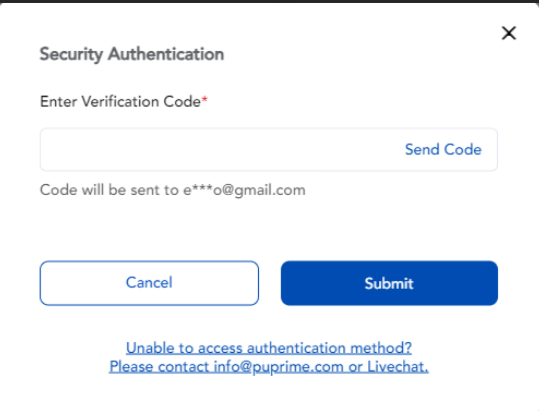Click the word Livechat in help link
This screenshot has height=412, width=539.
tap(398, 367)
